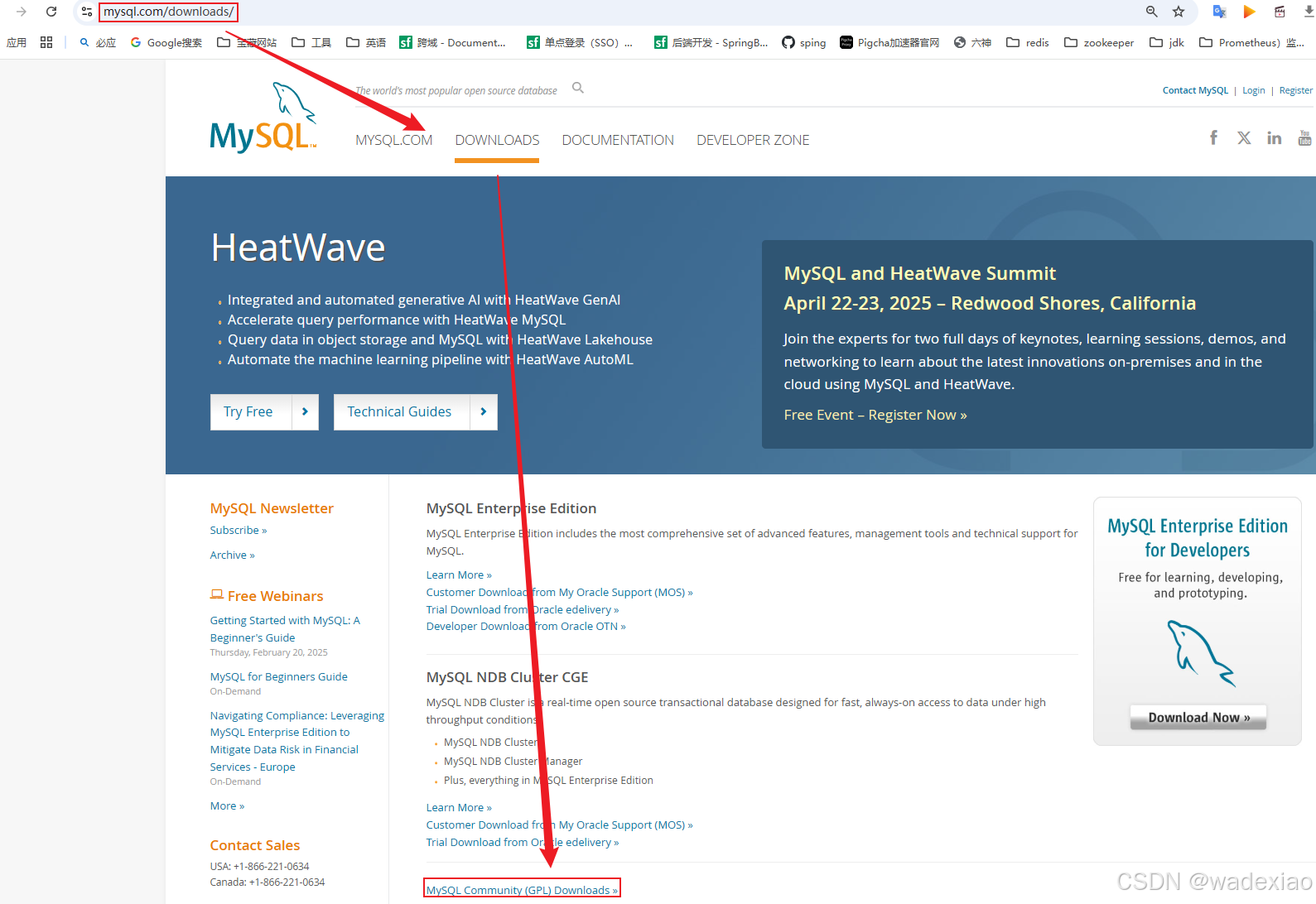Open the MySQL Facebook icon
The width and height of the screenshot is (1316, 904).
coord(1213,137)
